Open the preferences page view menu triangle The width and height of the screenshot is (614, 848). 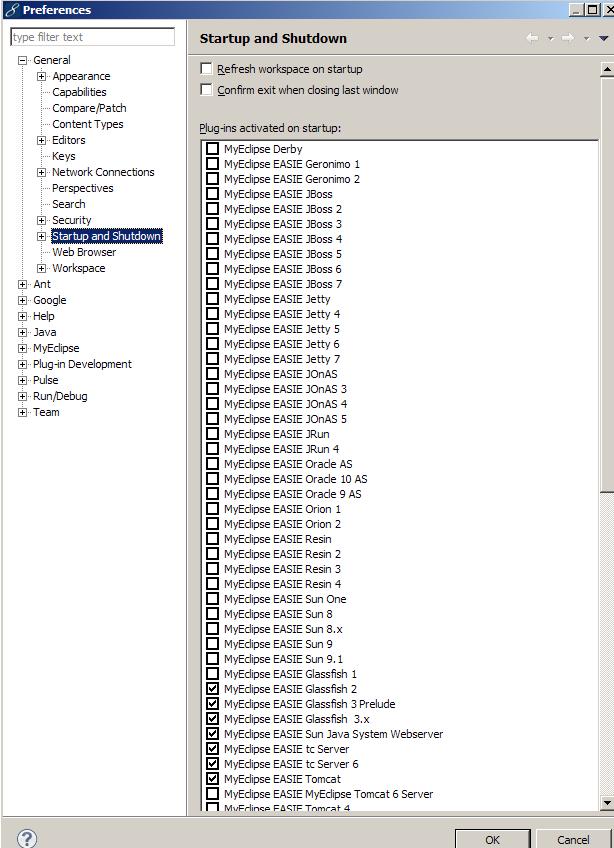click(x=604, y=38)
